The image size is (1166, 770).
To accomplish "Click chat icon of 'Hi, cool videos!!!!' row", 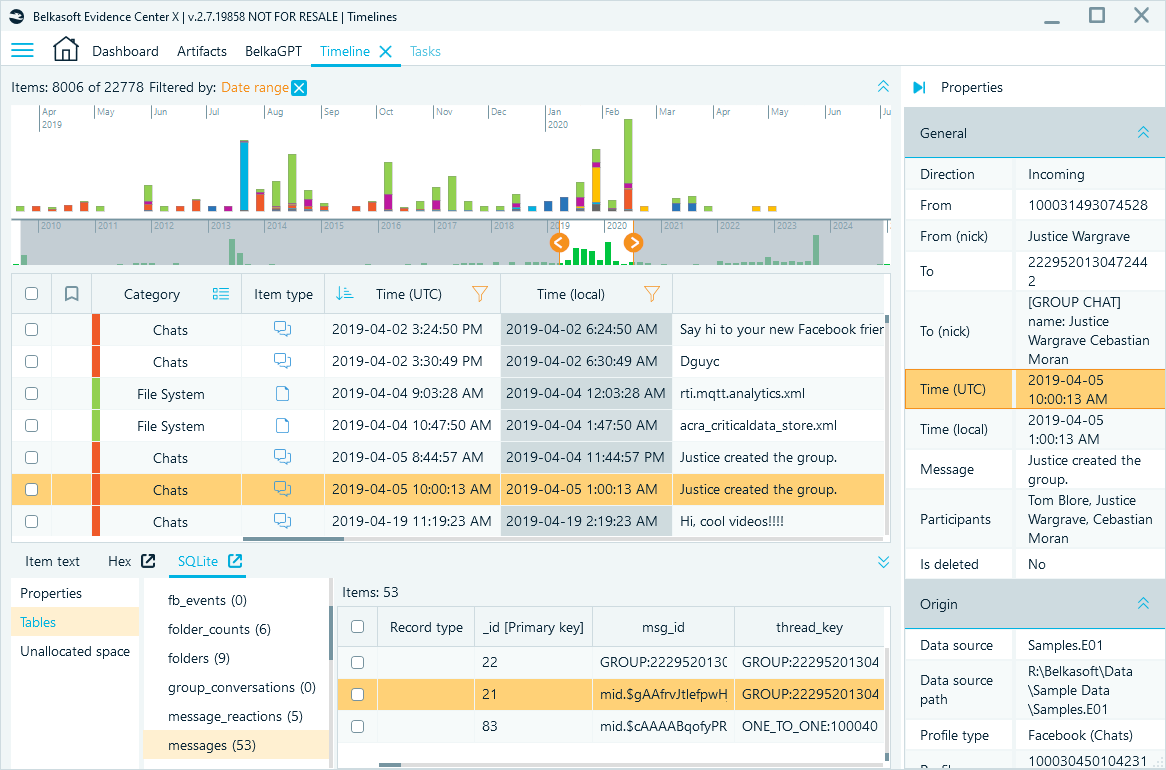I will tap(283, 521).
